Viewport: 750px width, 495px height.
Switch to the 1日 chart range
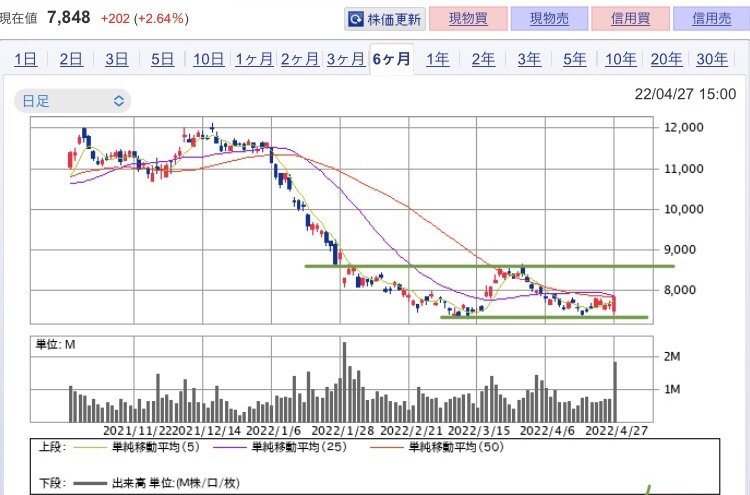pos(25,59)
